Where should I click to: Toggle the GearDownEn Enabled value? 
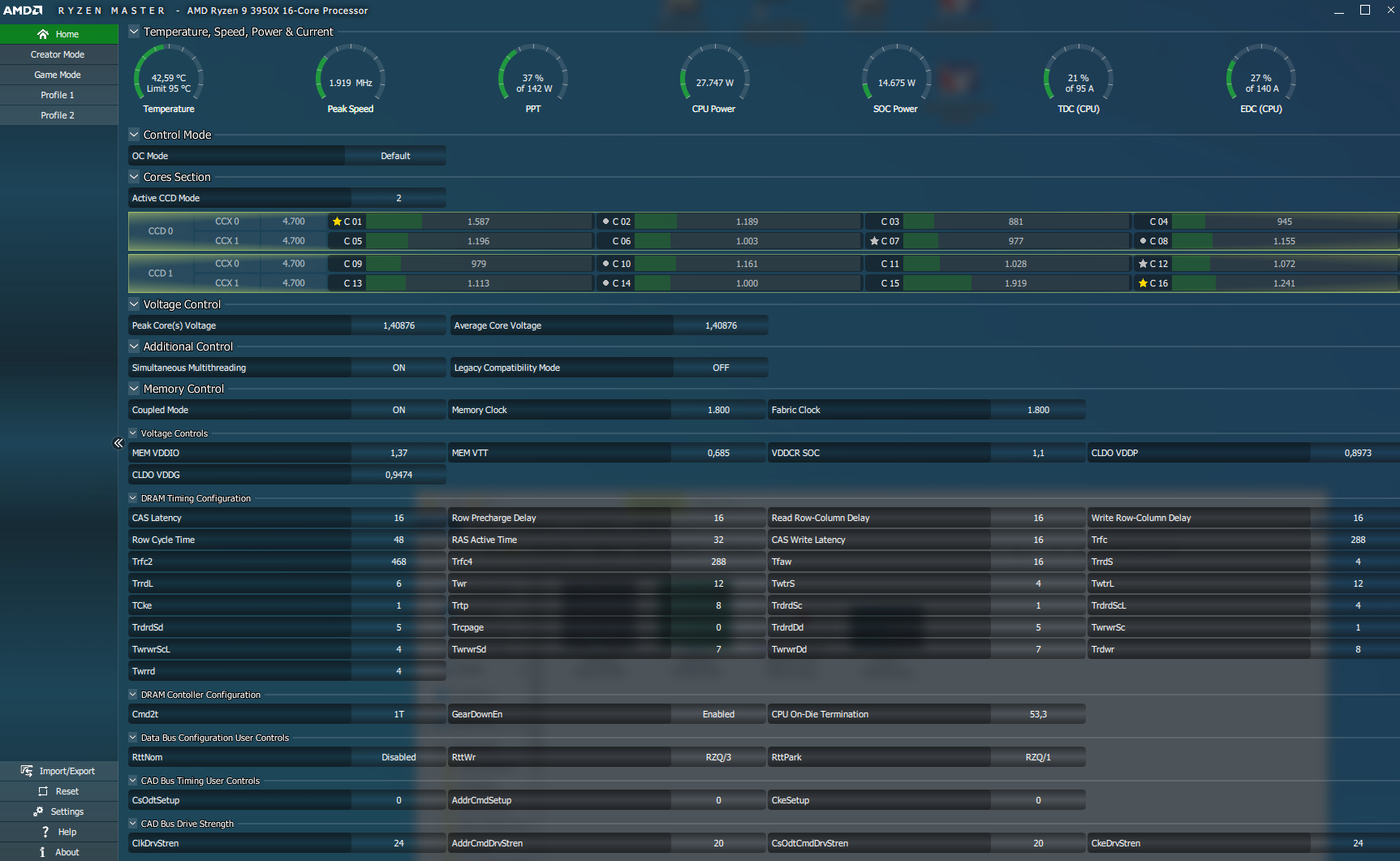click(718, 714)
